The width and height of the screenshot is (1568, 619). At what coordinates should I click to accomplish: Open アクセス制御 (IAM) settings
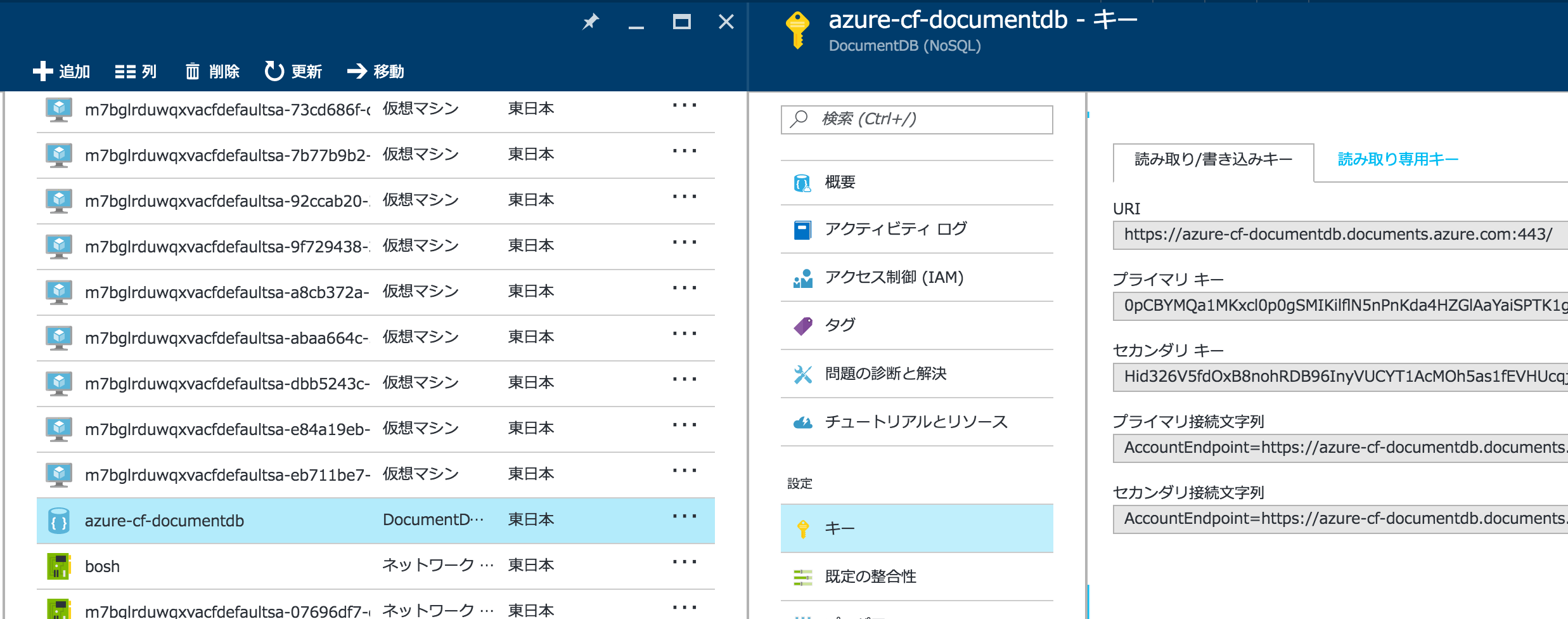(x=894, y=277)
